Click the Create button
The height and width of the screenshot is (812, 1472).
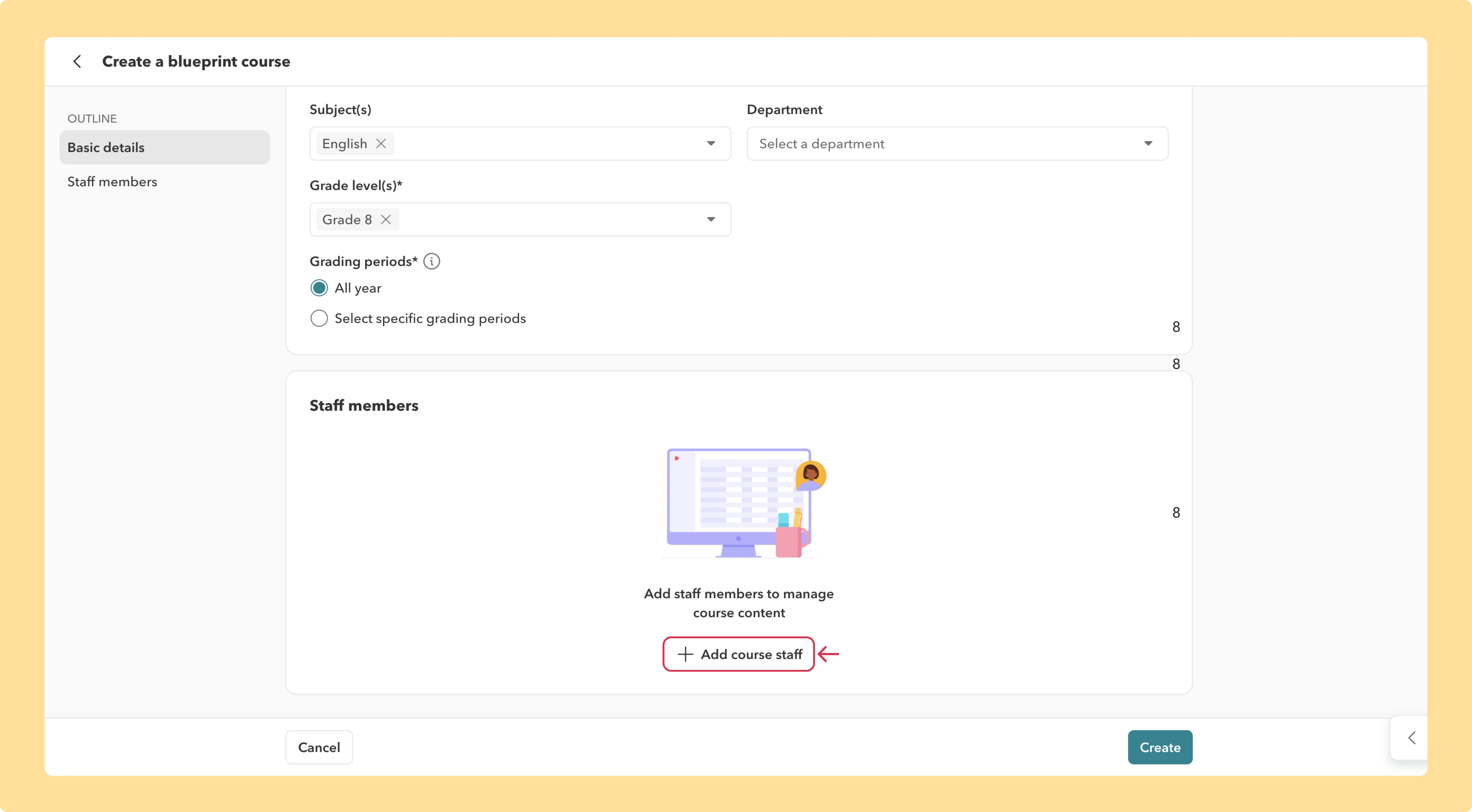tap(1160, 747)
